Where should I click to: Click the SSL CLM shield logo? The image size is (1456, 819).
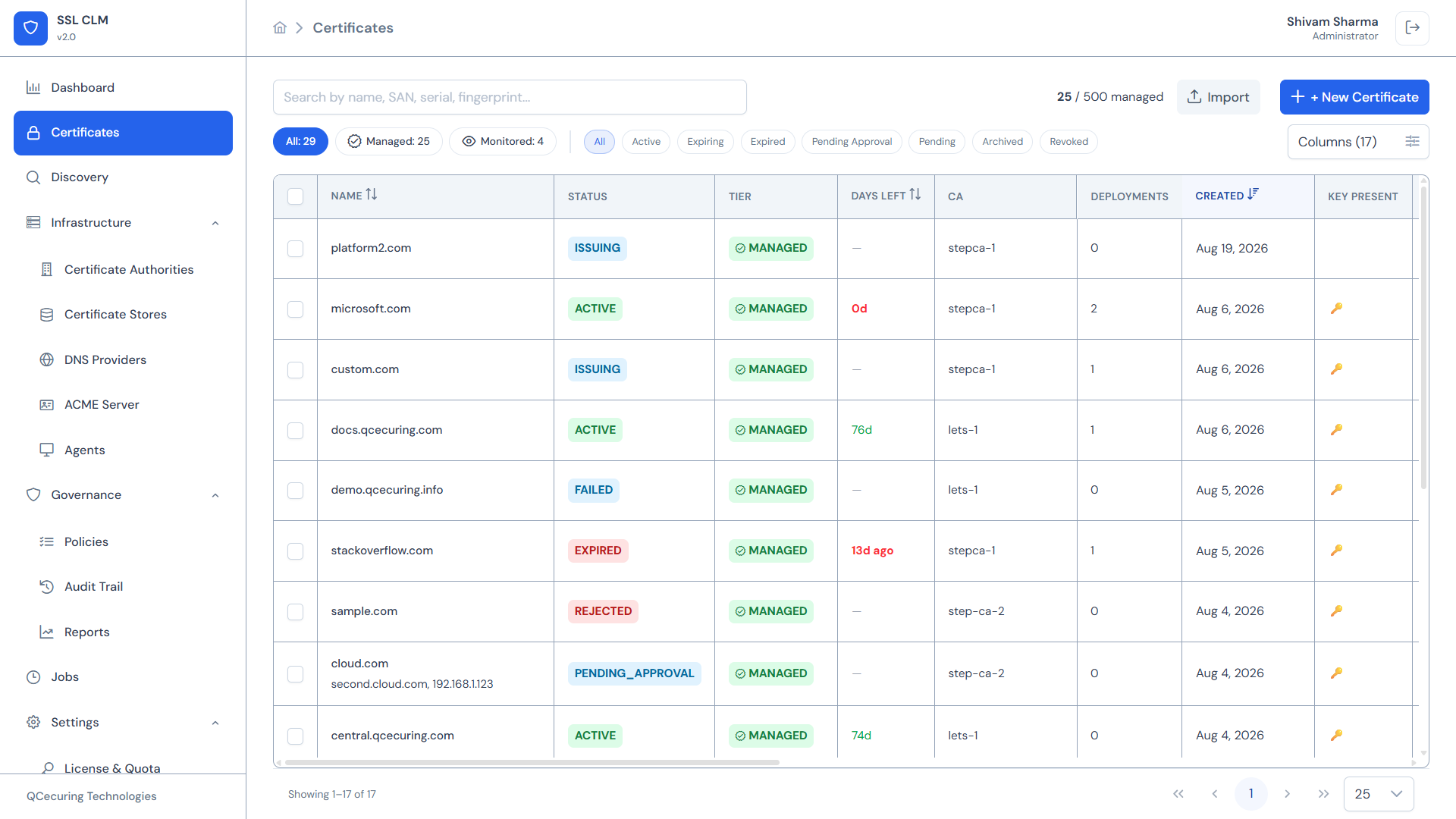(x=30, y=28)
